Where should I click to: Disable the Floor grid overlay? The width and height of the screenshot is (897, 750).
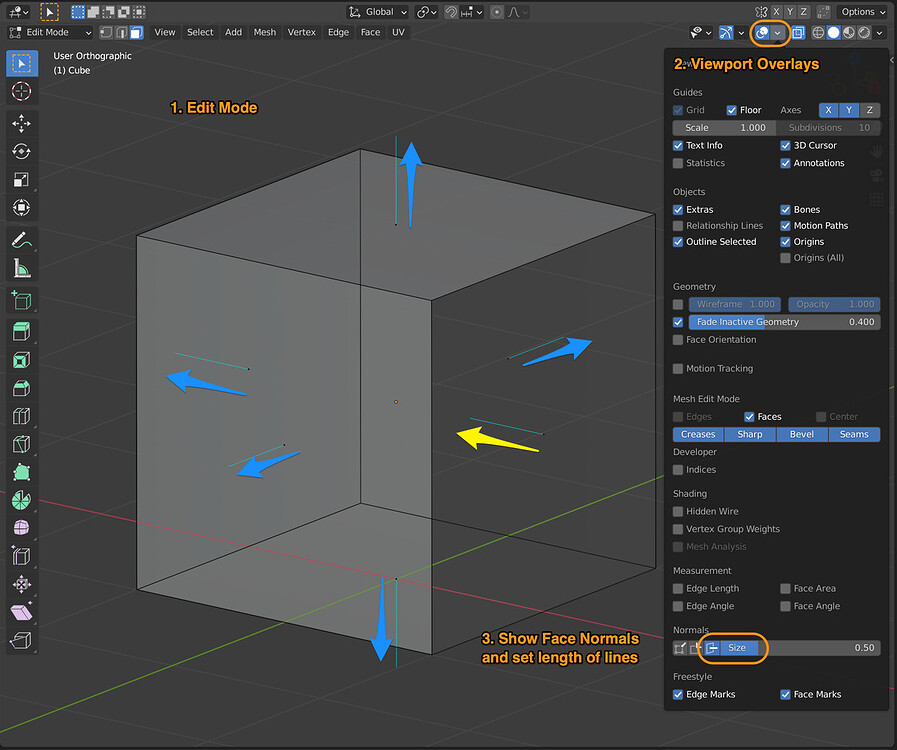[x=734, y=110]
